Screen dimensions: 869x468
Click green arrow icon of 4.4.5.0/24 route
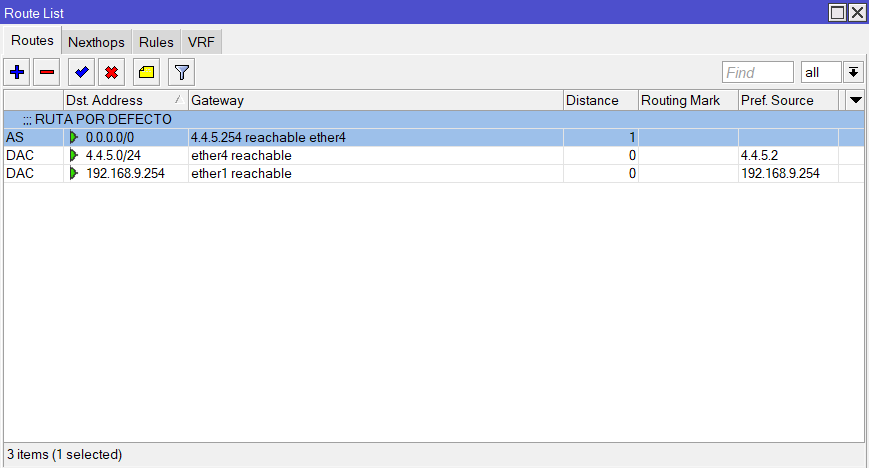[74, 155]
